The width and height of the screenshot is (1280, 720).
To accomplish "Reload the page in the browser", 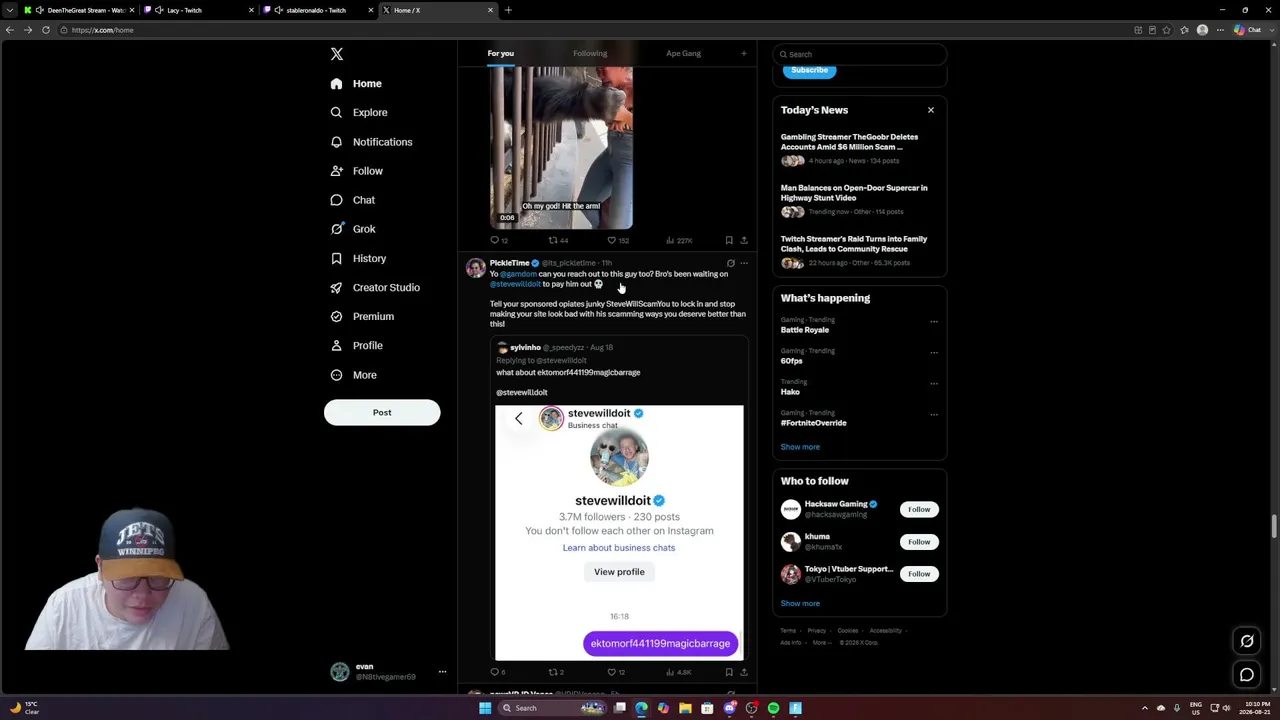I will 45,30.
